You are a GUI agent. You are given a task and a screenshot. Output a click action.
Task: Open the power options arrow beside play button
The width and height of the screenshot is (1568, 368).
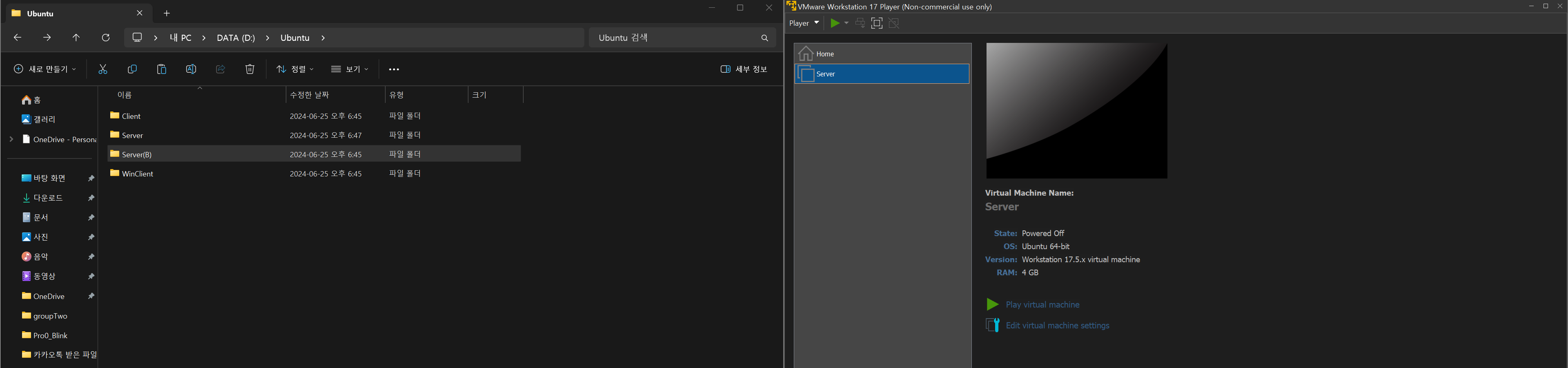pyautogui.click(x=846, y=23)
